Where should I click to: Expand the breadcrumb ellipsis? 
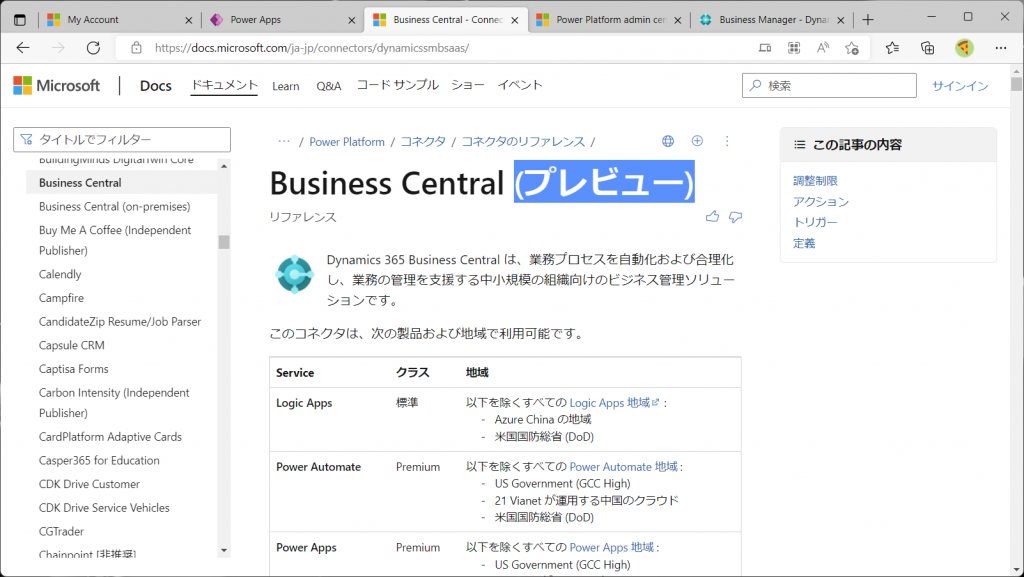284,142
